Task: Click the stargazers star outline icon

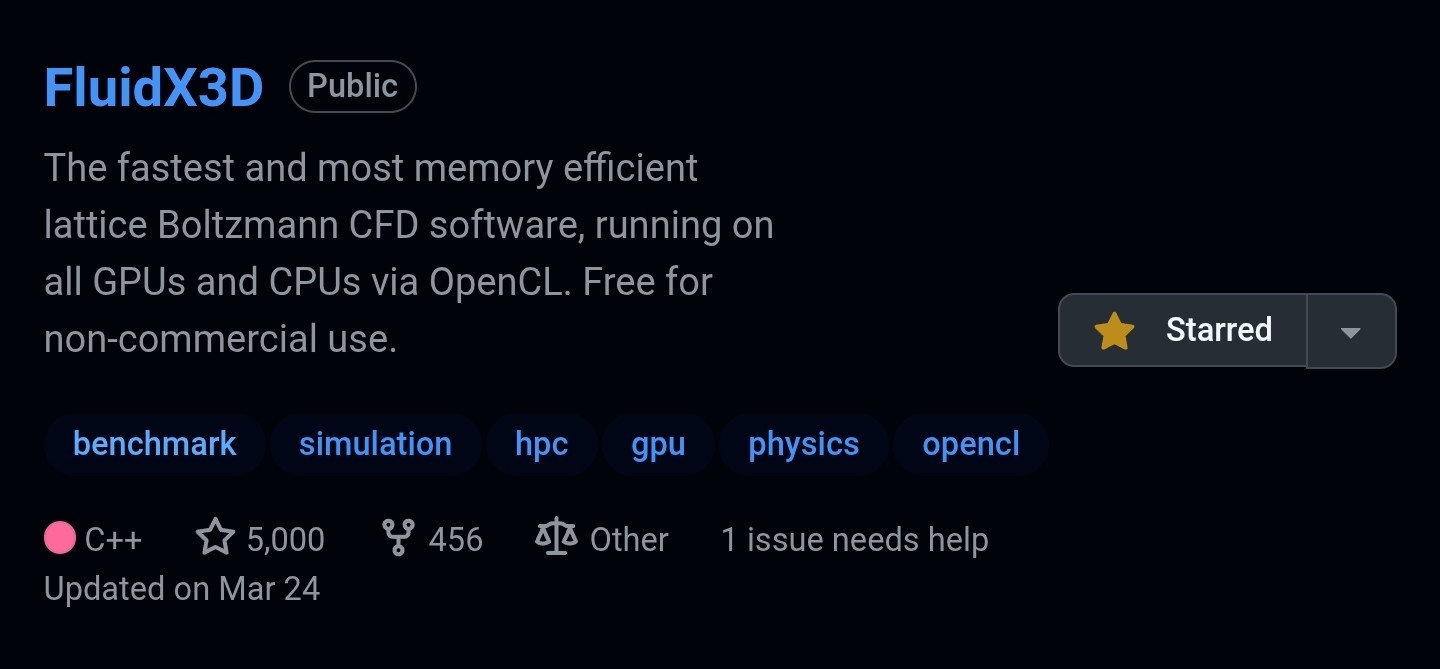Action: click(x=215, y=538)
